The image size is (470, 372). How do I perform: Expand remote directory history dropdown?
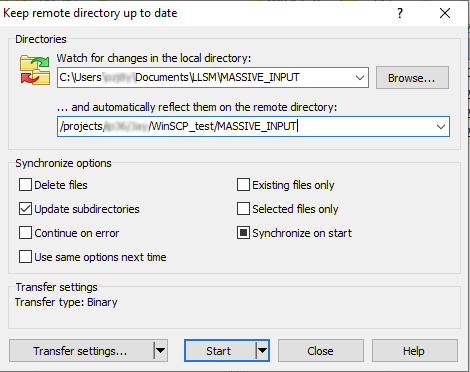[x=441, y=127]
